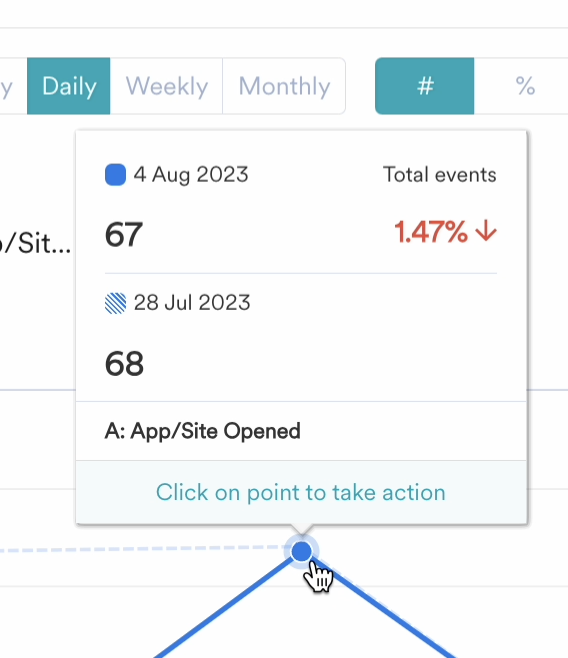The width and height of the screenshot is (568, 658).
Task: Click the 4 Aug 2023 date label
Action: click(x=191, y=175)
